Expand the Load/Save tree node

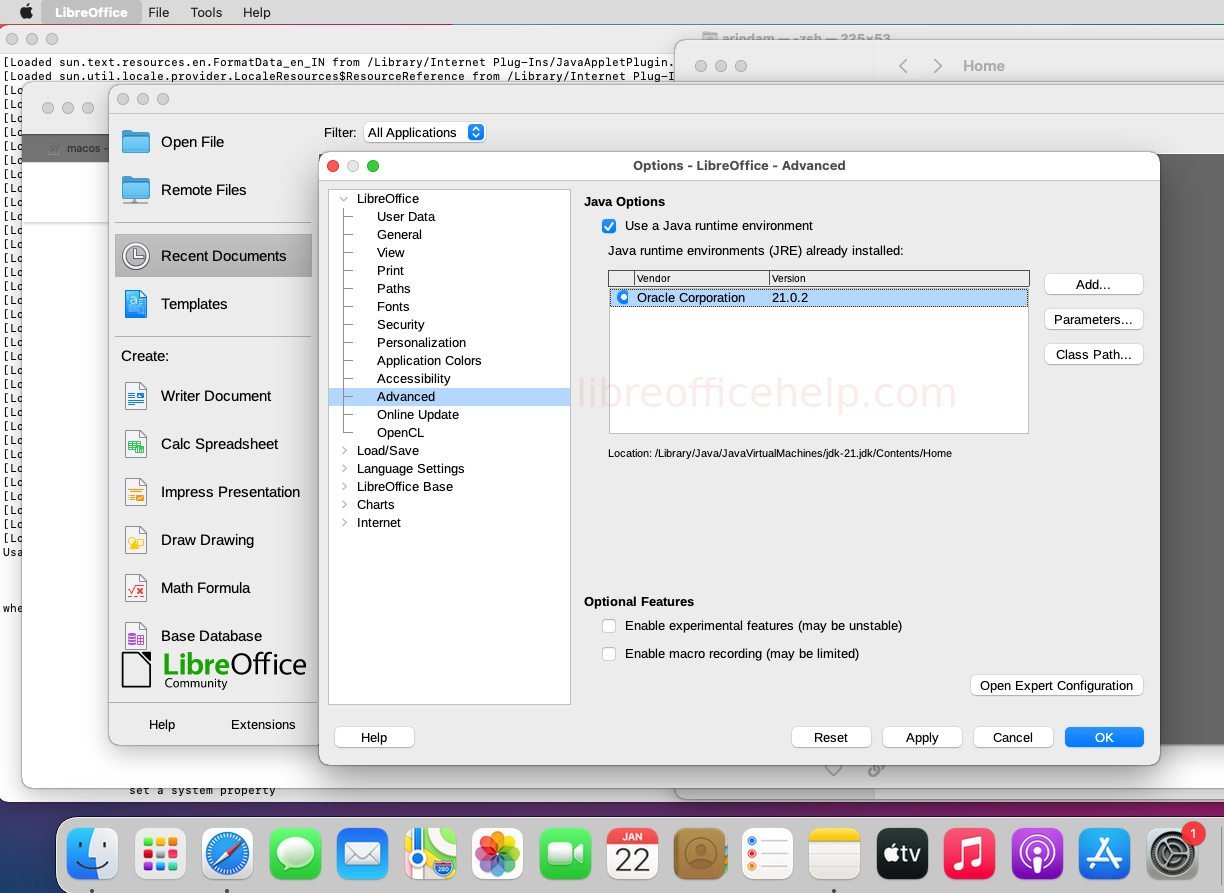[344, 451]
